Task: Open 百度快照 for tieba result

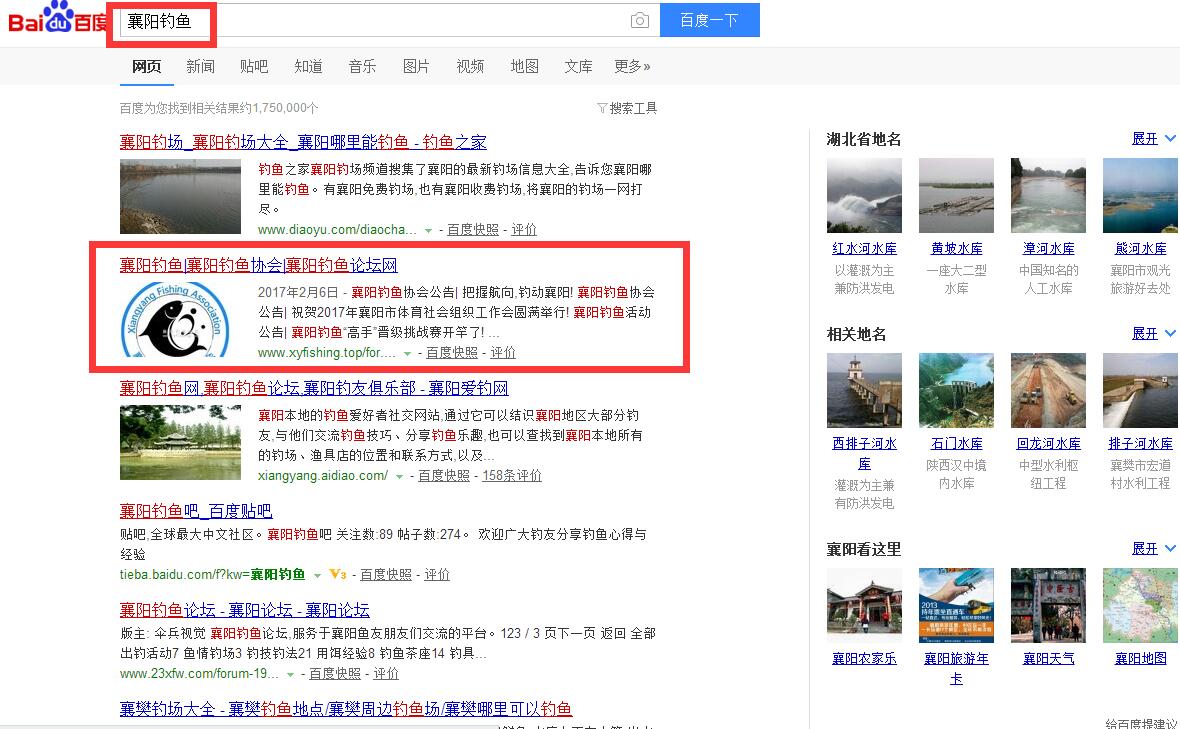Action: (386, 575)
